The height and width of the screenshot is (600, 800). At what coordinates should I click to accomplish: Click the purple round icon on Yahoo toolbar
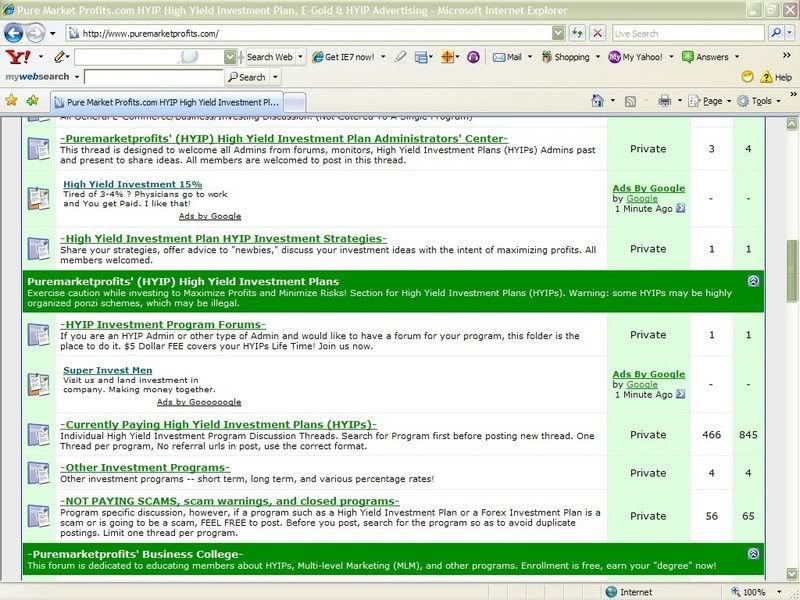pos(473,57)
